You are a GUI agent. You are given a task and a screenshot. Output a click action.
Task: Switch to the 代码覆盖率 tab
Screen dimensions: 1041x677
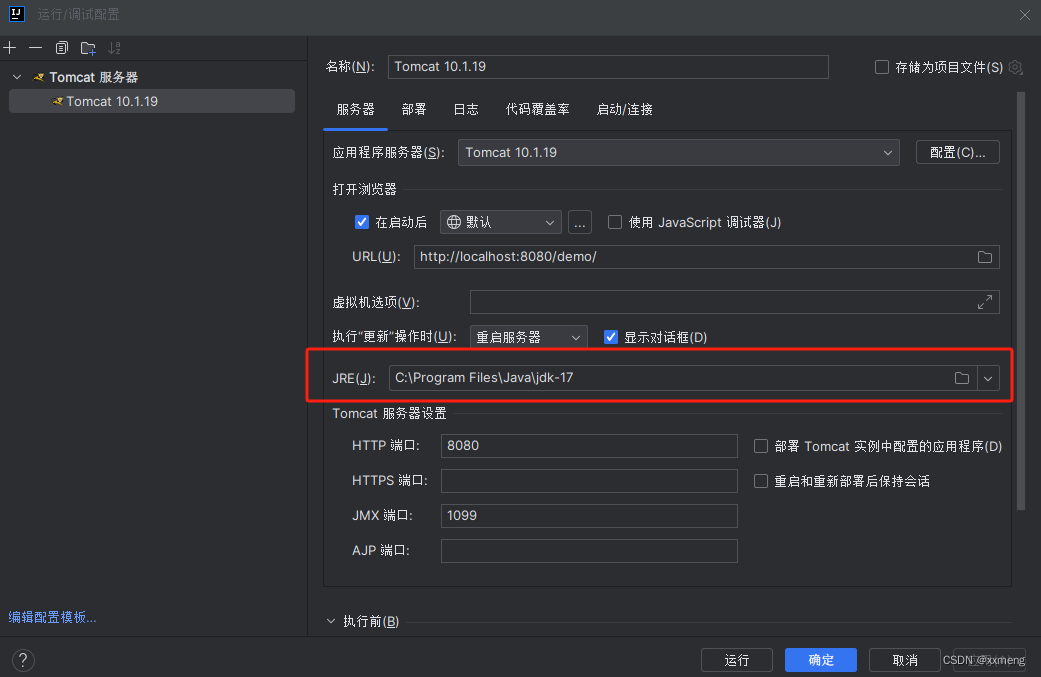point(538,110)
